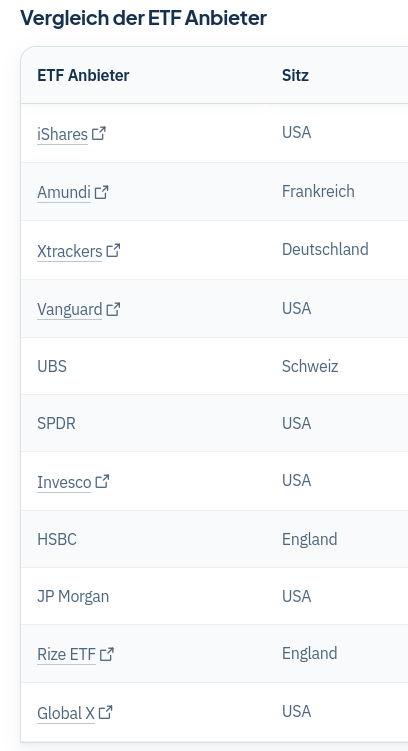The image size is (408, 751).
Task: Visit the Vanguard link
Action: click(69, 310)
